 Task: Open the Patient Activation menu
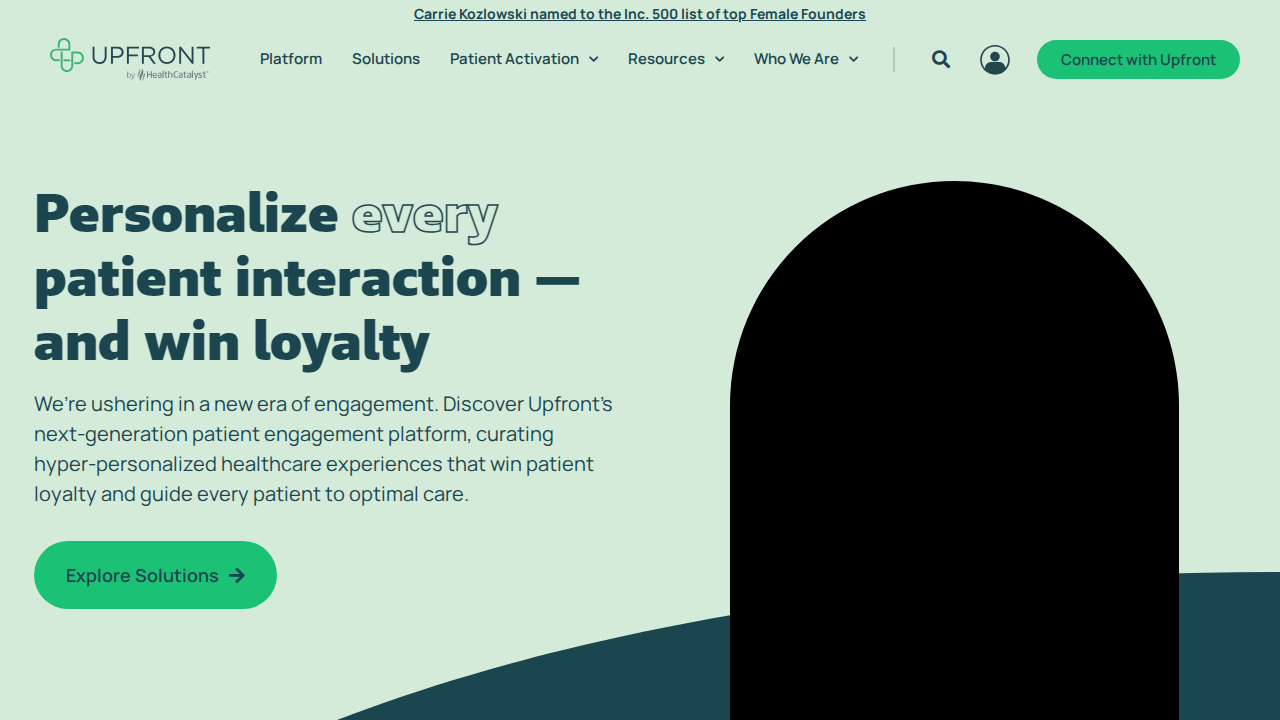click(514, 59)
